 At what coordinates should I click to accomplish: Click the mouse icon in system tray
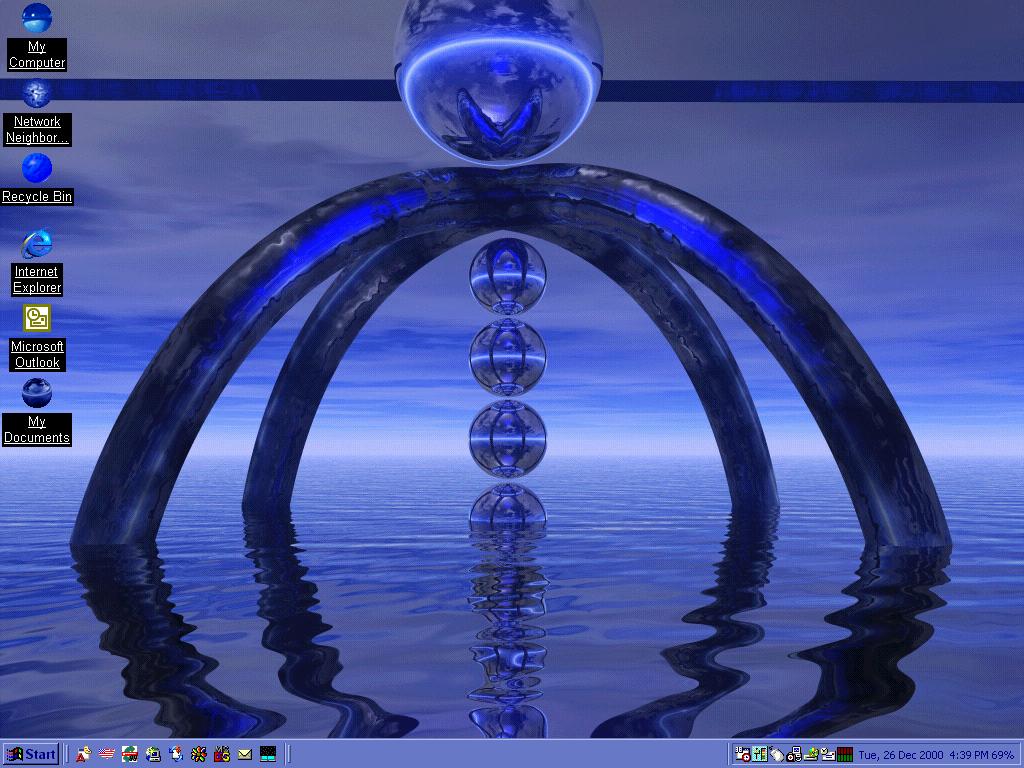tap(777, 754)
